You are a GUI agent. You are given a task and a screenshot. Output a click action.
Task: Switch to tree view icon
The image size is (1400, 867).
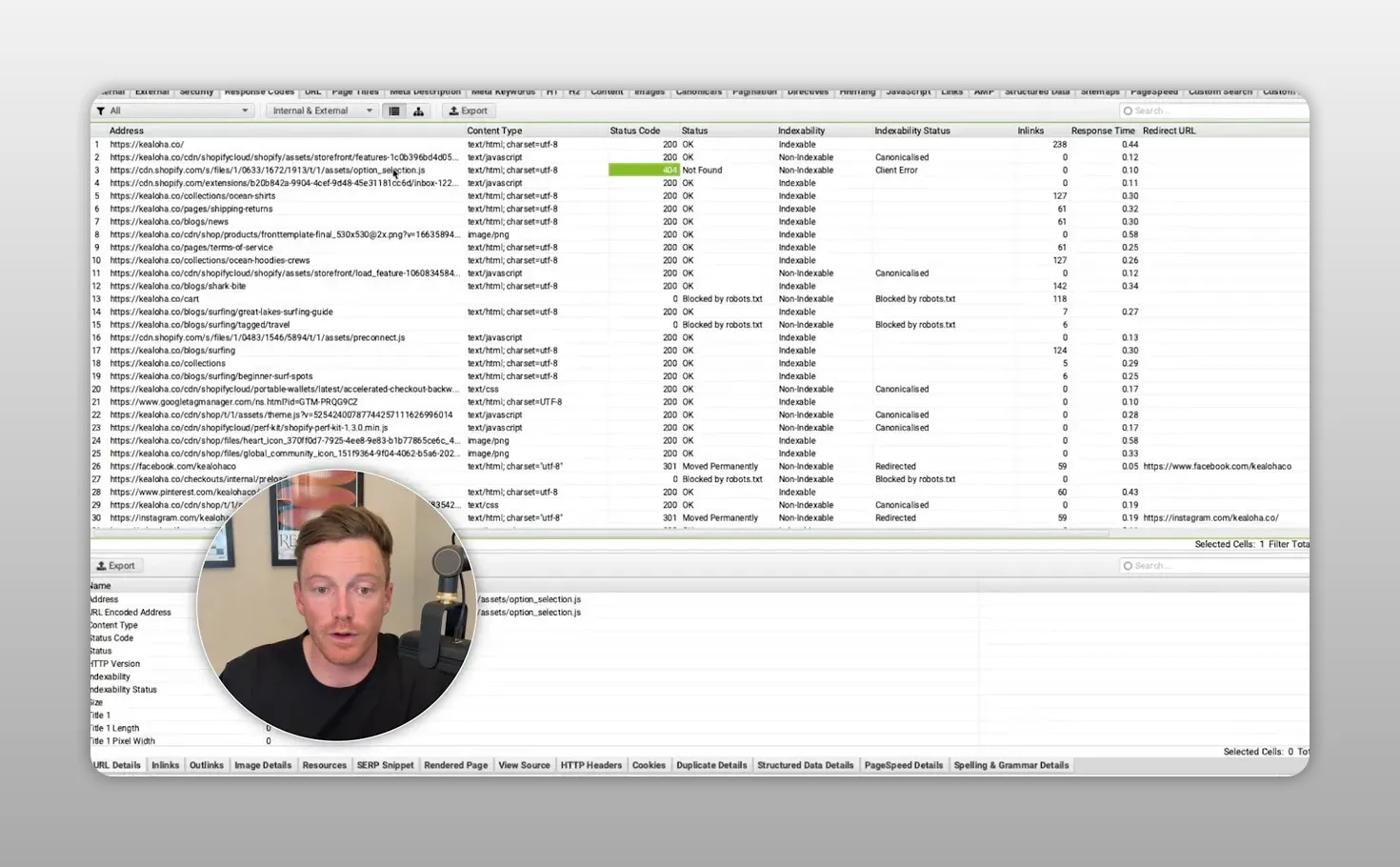click(x=418, y=111)
